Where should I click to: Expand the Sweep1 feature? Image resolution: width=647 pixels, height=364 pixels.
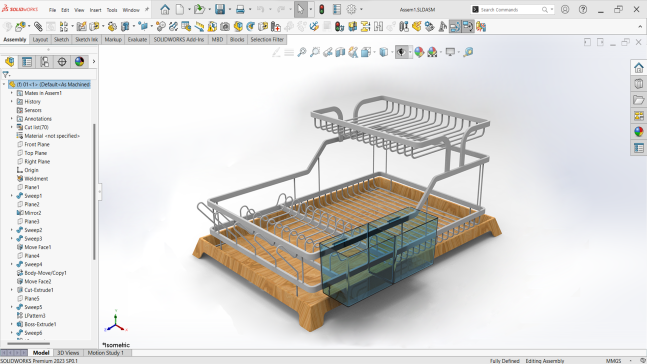(x=12, y=196)
